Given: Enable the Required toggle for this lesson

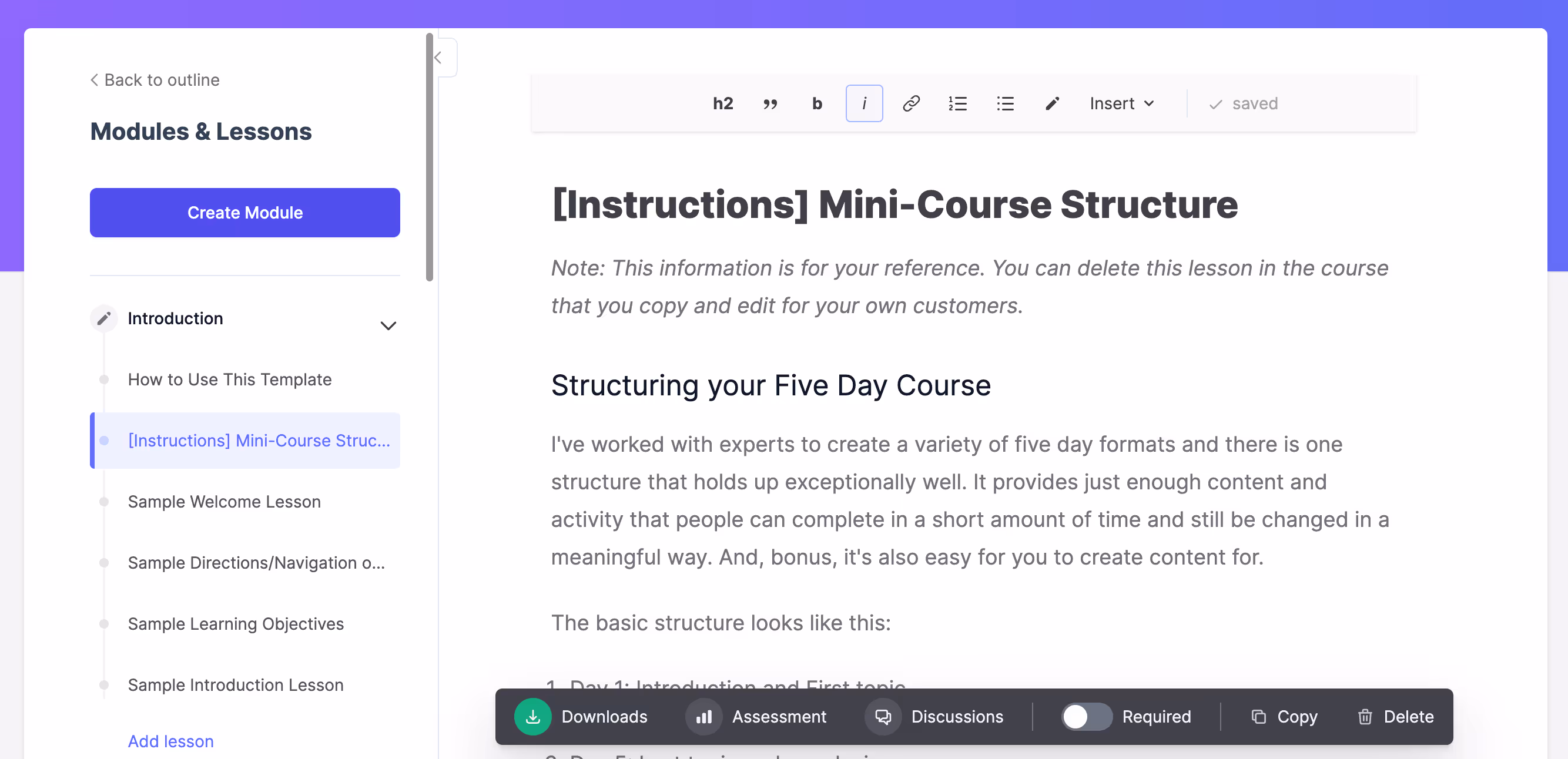Looking at the screenshot, I should coord(1087,716).
